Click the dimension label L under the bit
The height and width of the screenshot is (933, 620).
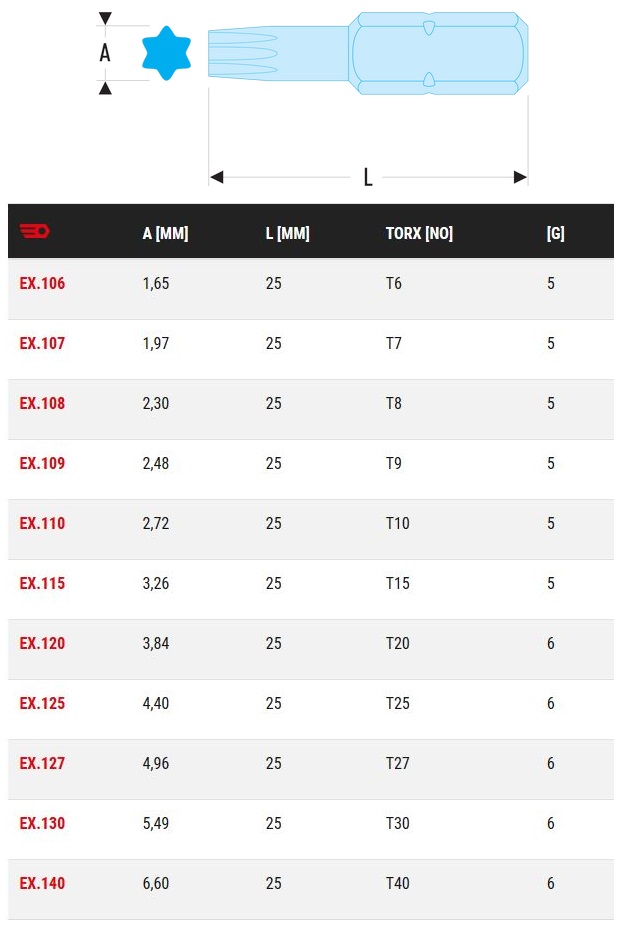click(x=368, y=178)
